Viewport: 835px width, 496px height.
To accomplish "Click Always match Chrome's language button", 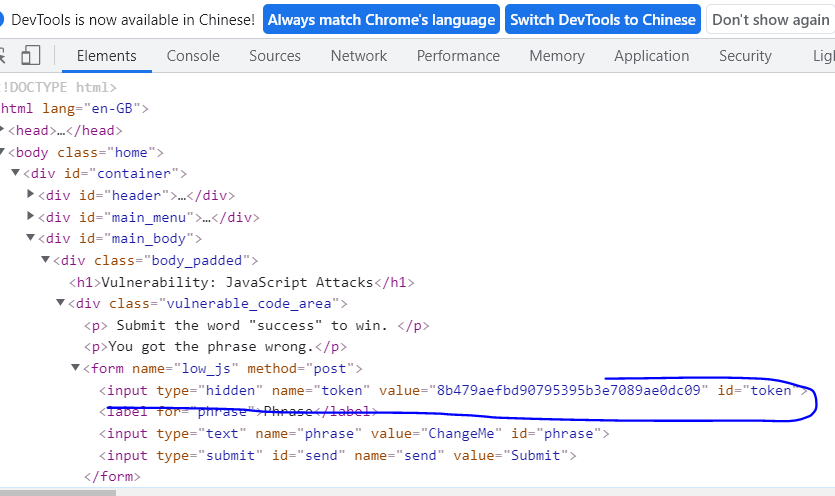I will 381,20.
